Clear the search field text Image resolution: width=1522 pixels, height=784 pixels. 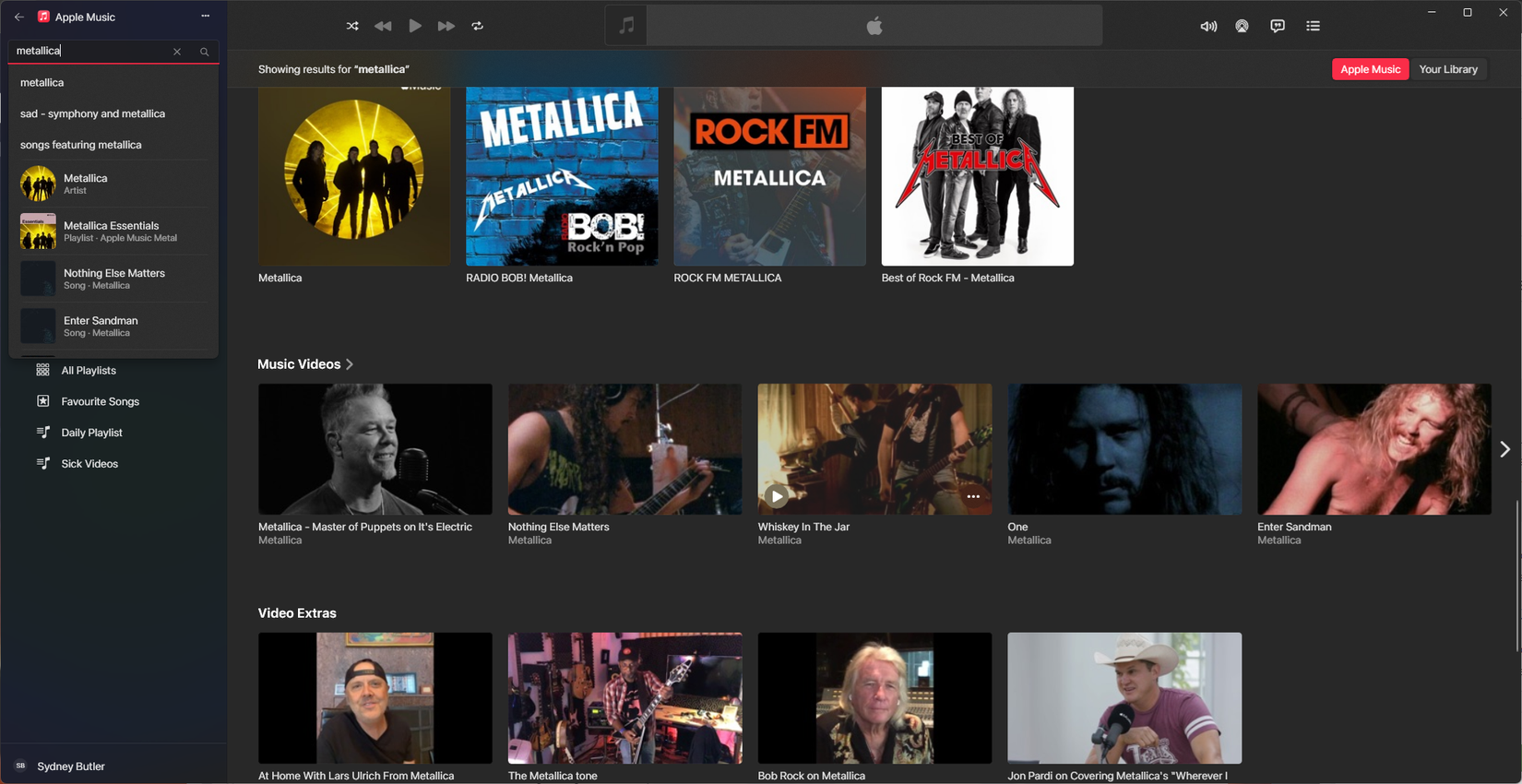pyautogui.click(x=177, y=52)
